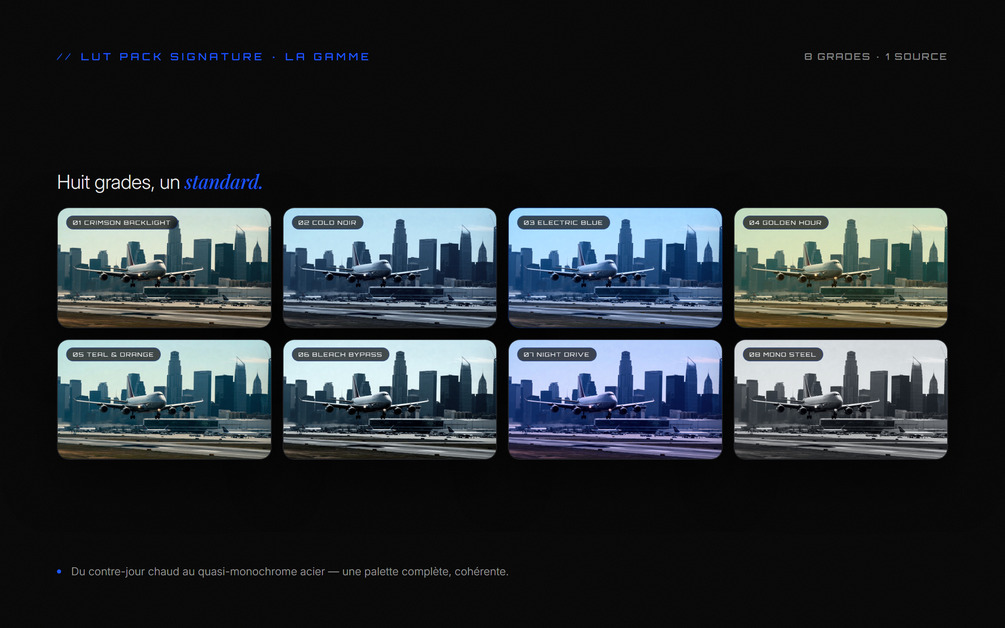1005x628 pixels.
Task: Click the blue bullet dot before caption
Action: point(60,571)
